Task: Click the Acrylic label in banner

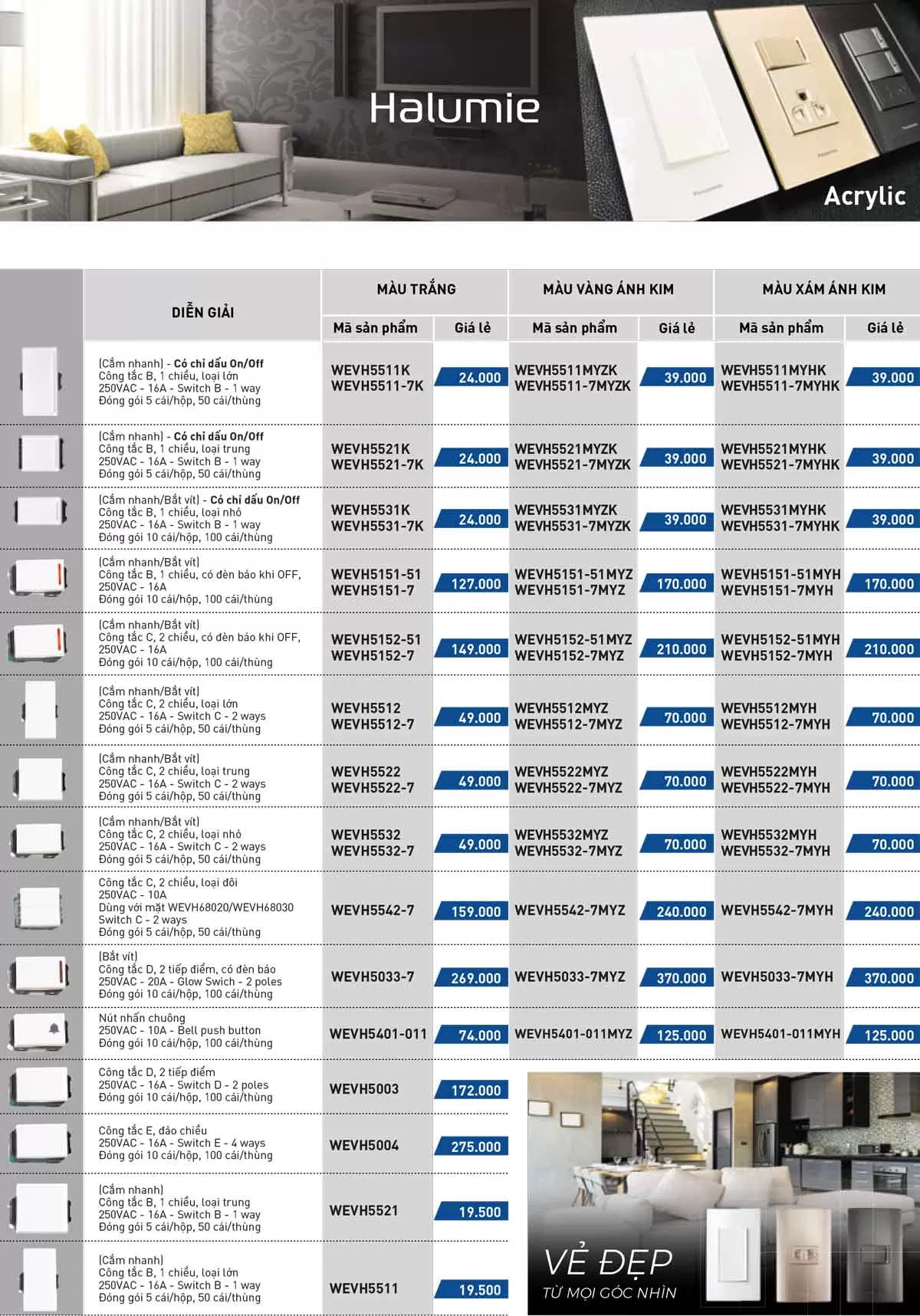Action: coord(864,196)
